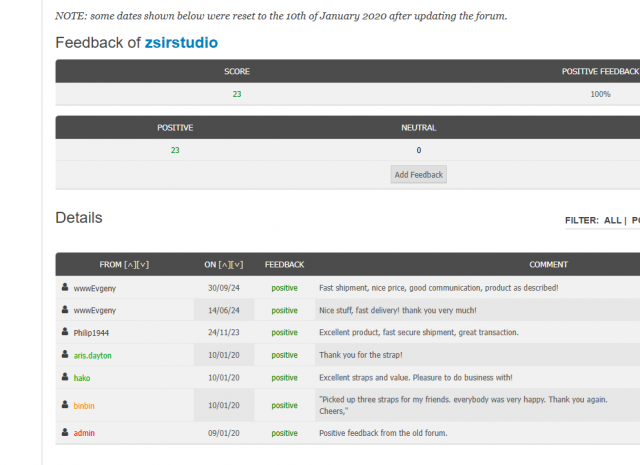Image resolution: width=640 pixels, height=465 pixels.
Task: Open wwwEvgeny's profile from the 14/06/24 feedback
Action: point(95,310)
